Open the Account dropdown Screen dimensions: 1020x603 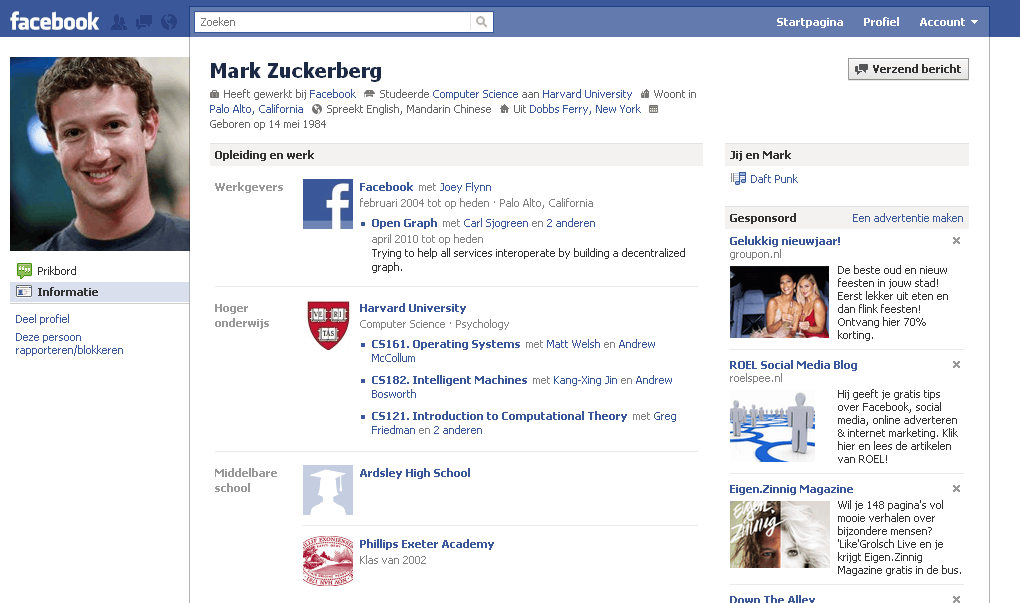pyautogui.click(x=946, y=20)
